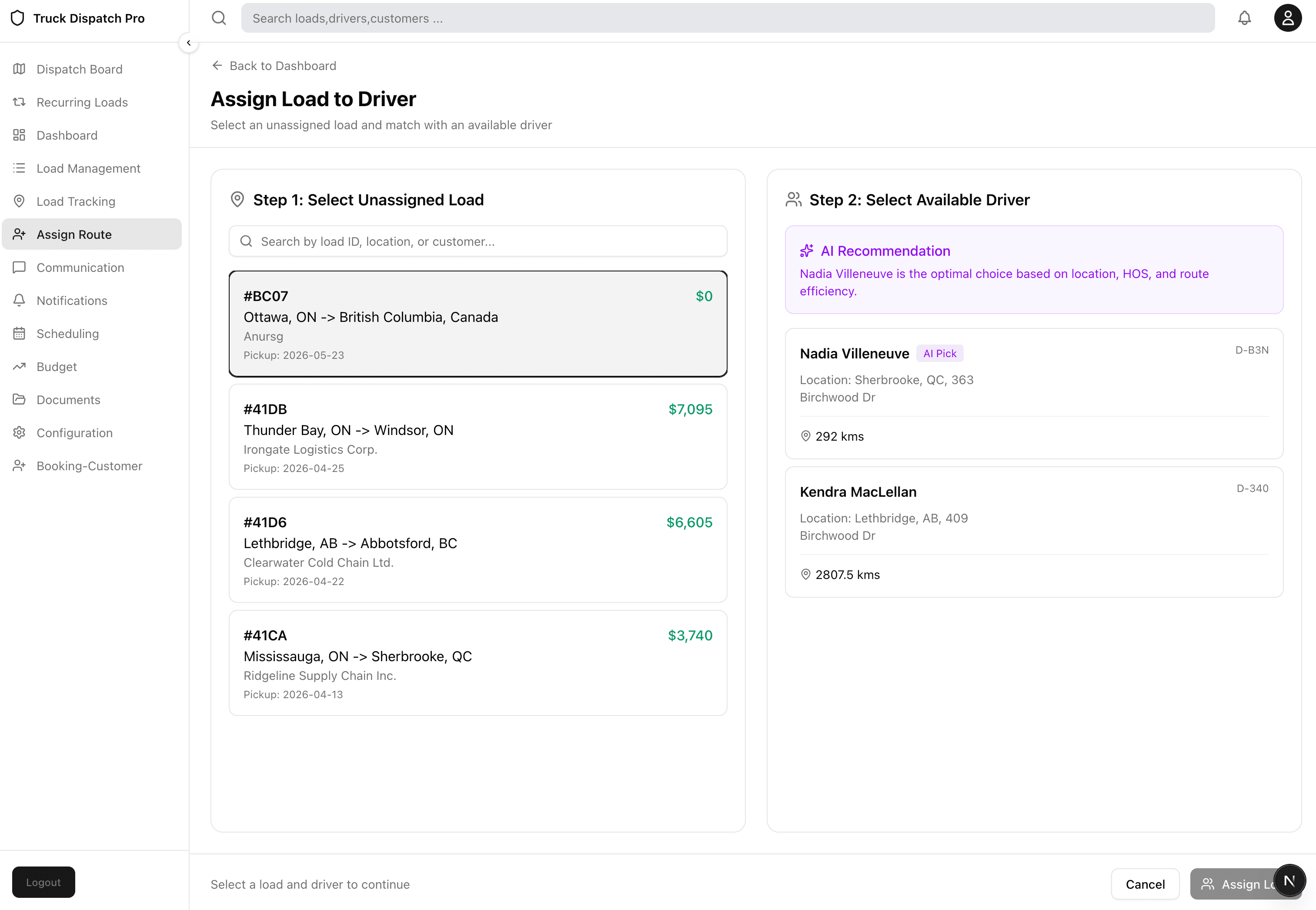This screenshot has height=910, width=1316.
Task: Choose driver Kendra MacLellan card
Action: (1034, 532)
